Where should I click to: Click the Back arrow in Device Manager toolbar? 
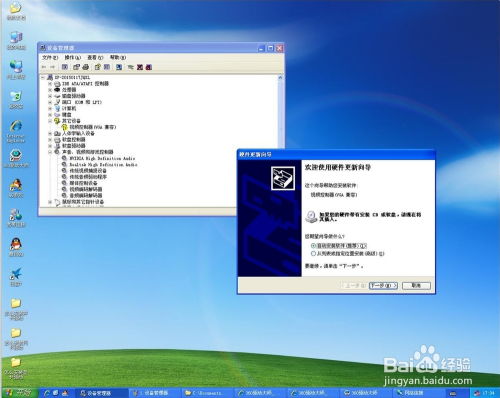click(44, 67)
